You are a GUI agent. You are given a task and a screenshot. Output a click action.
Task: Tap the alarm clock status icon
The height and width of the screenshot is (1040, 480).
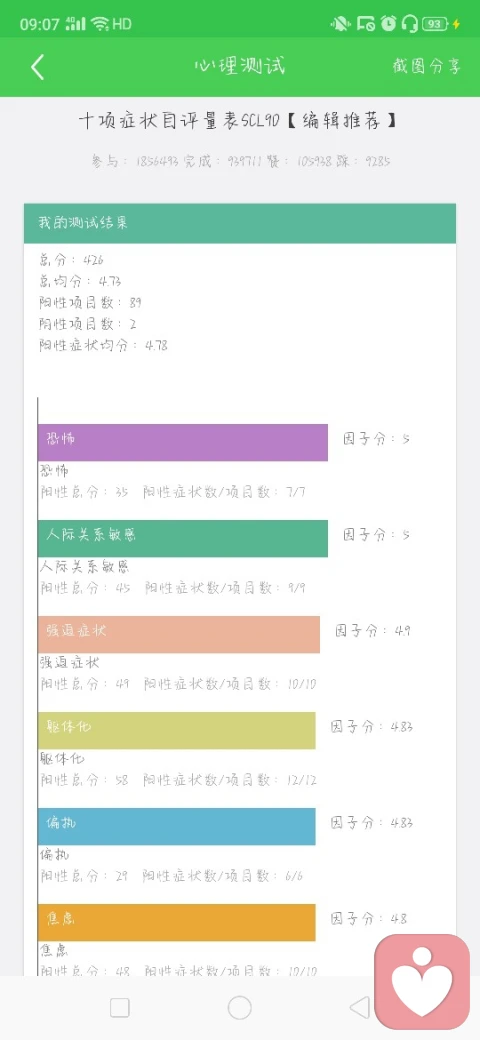click(x=389, y=24)
